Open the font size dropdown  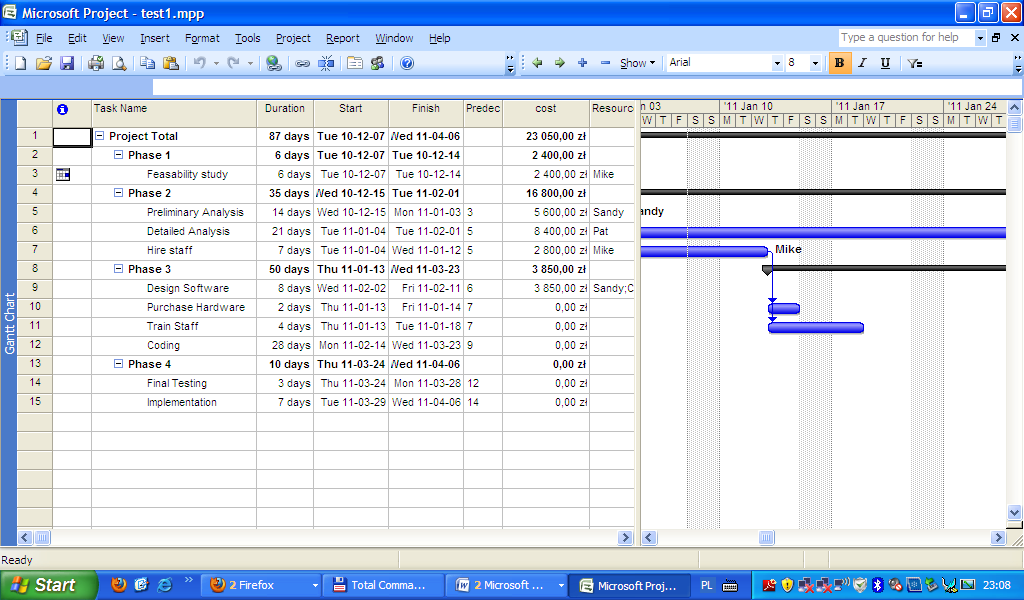tap(815, 63)
